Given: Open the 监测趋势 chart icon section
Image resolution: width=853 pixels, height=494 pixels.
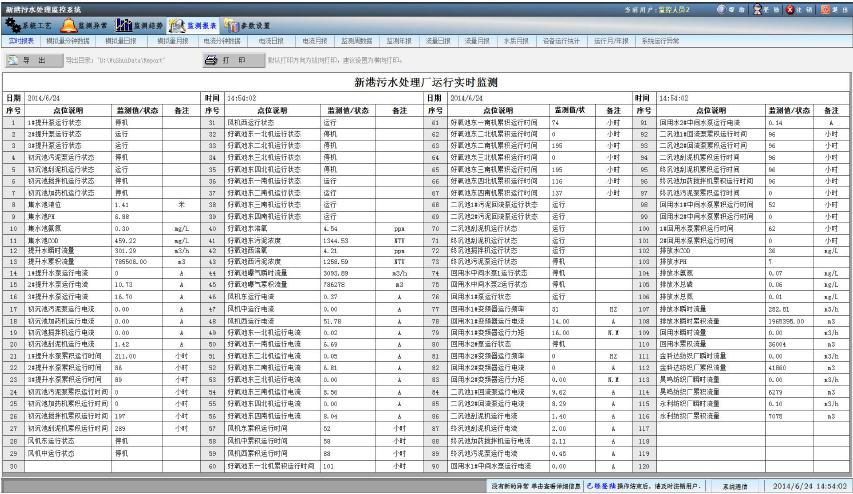Looking at the screenshot, I should coord(139,25).
